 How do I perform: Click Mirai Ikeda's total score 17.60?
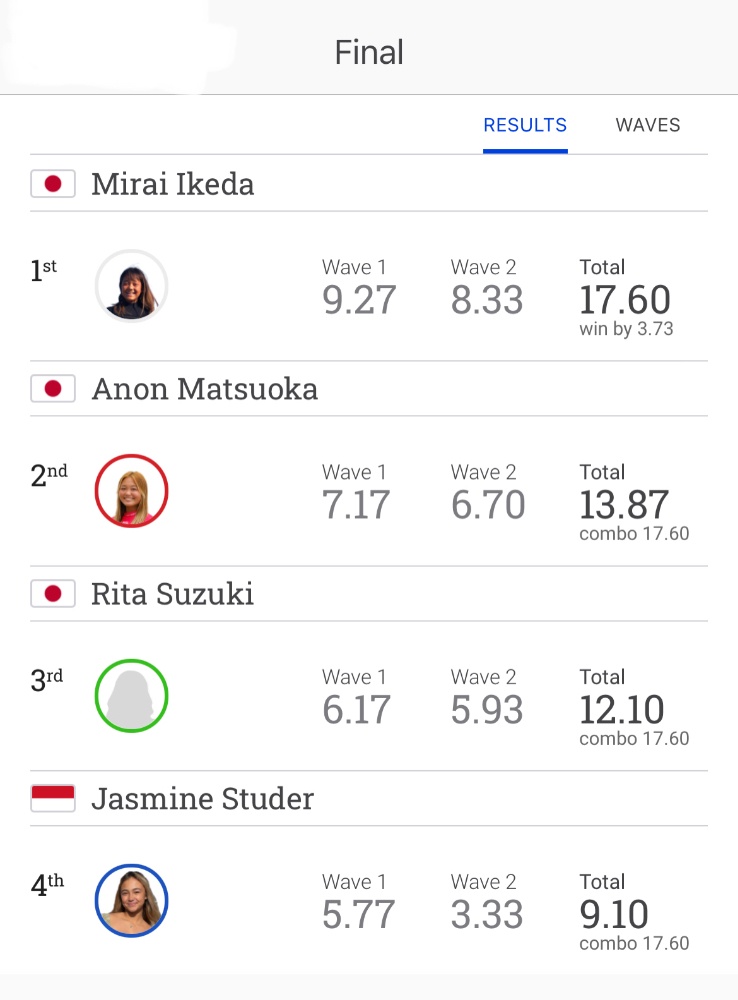[625, 300]
